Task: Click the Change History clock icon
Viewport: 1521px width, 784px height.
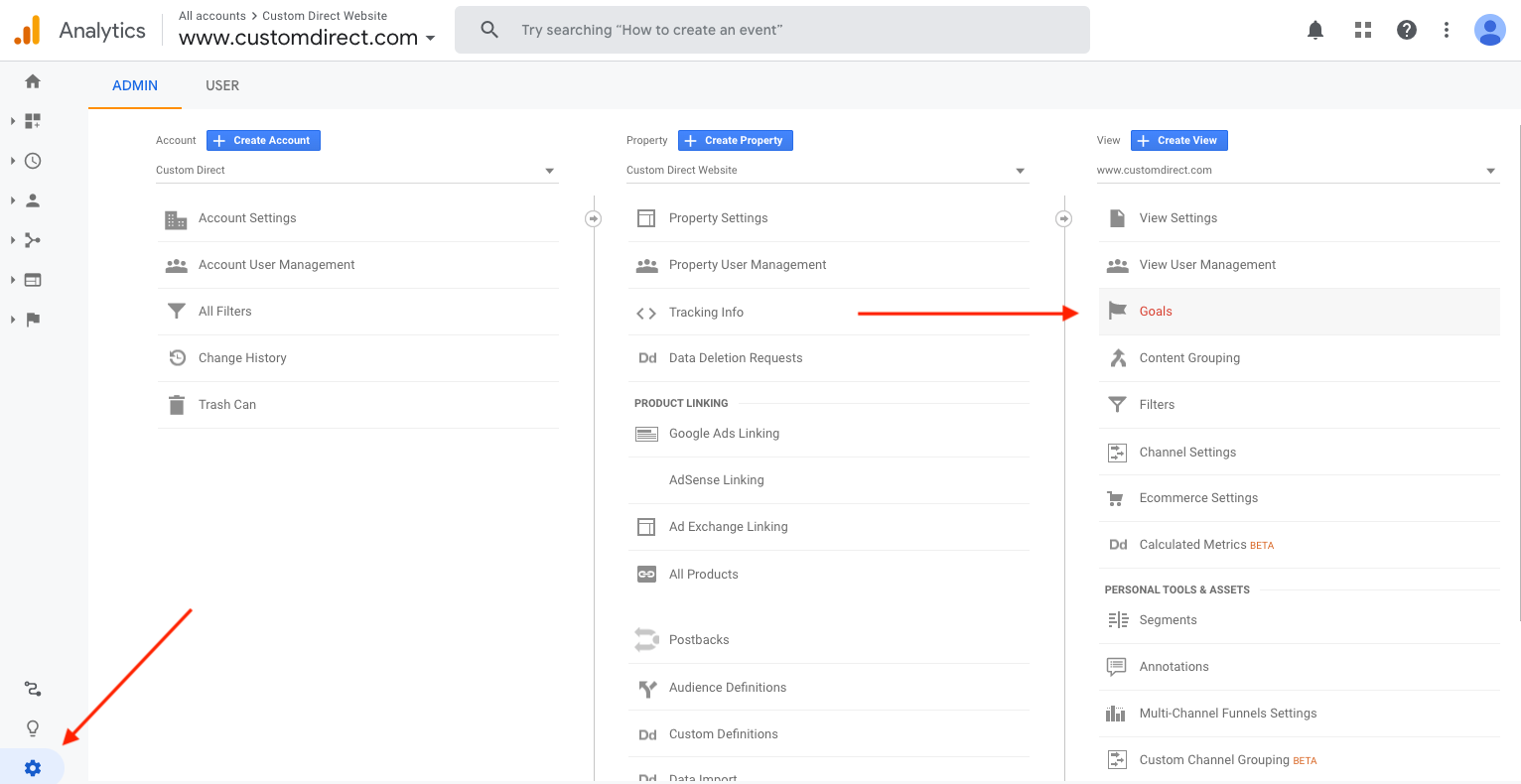Action: click(177, 358)
